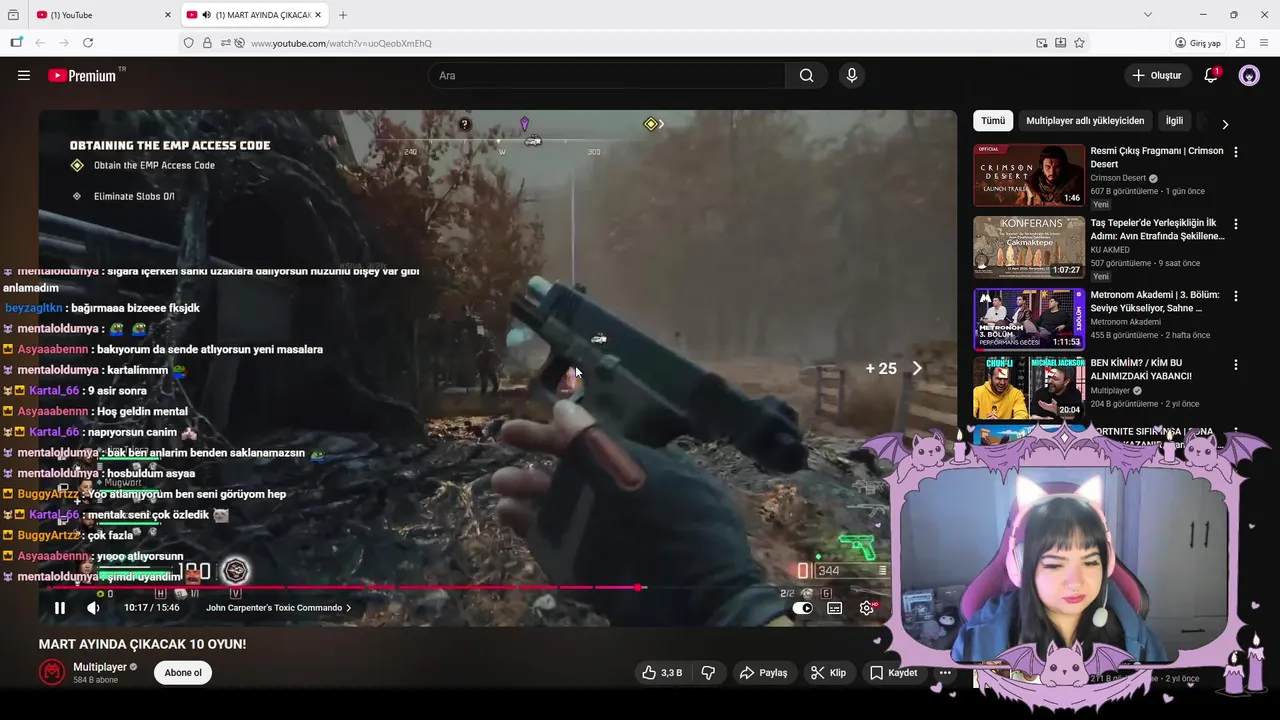Open the three-dot more actions under the video

(x=945, y=673)
